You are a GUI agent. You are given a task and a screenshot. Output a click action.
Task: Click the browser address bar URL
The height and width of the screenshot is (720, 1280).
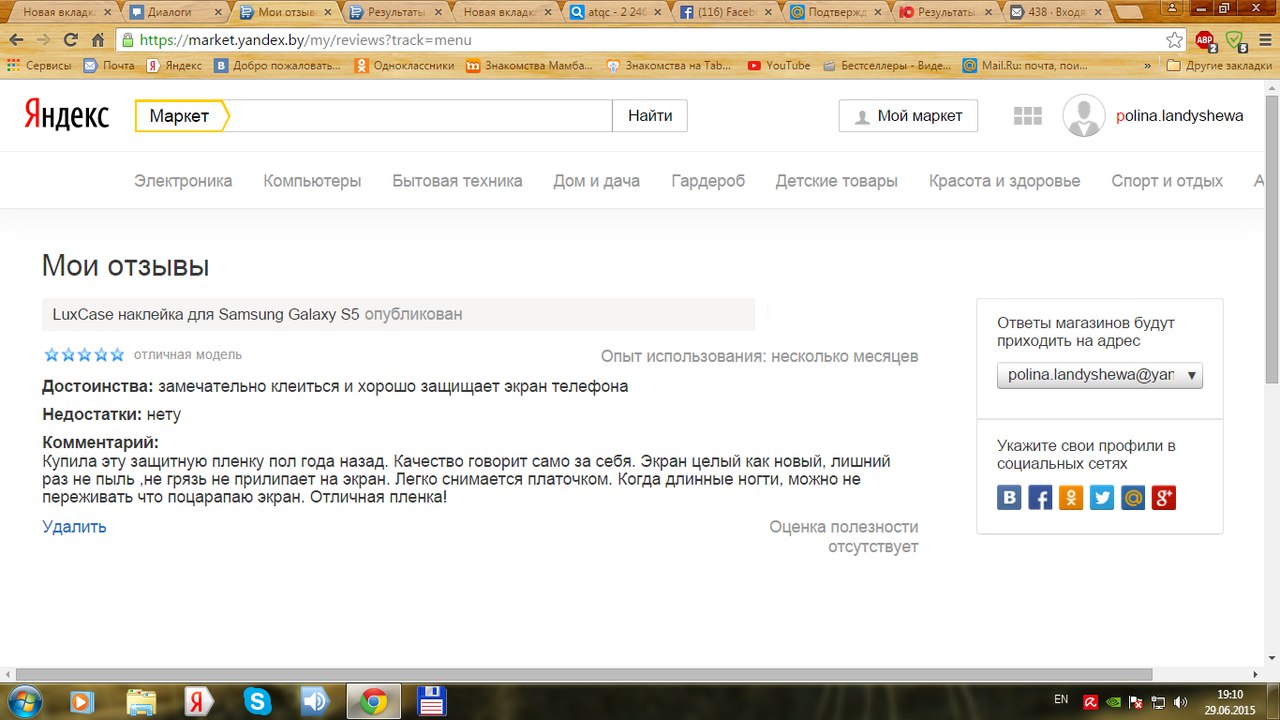305,41
